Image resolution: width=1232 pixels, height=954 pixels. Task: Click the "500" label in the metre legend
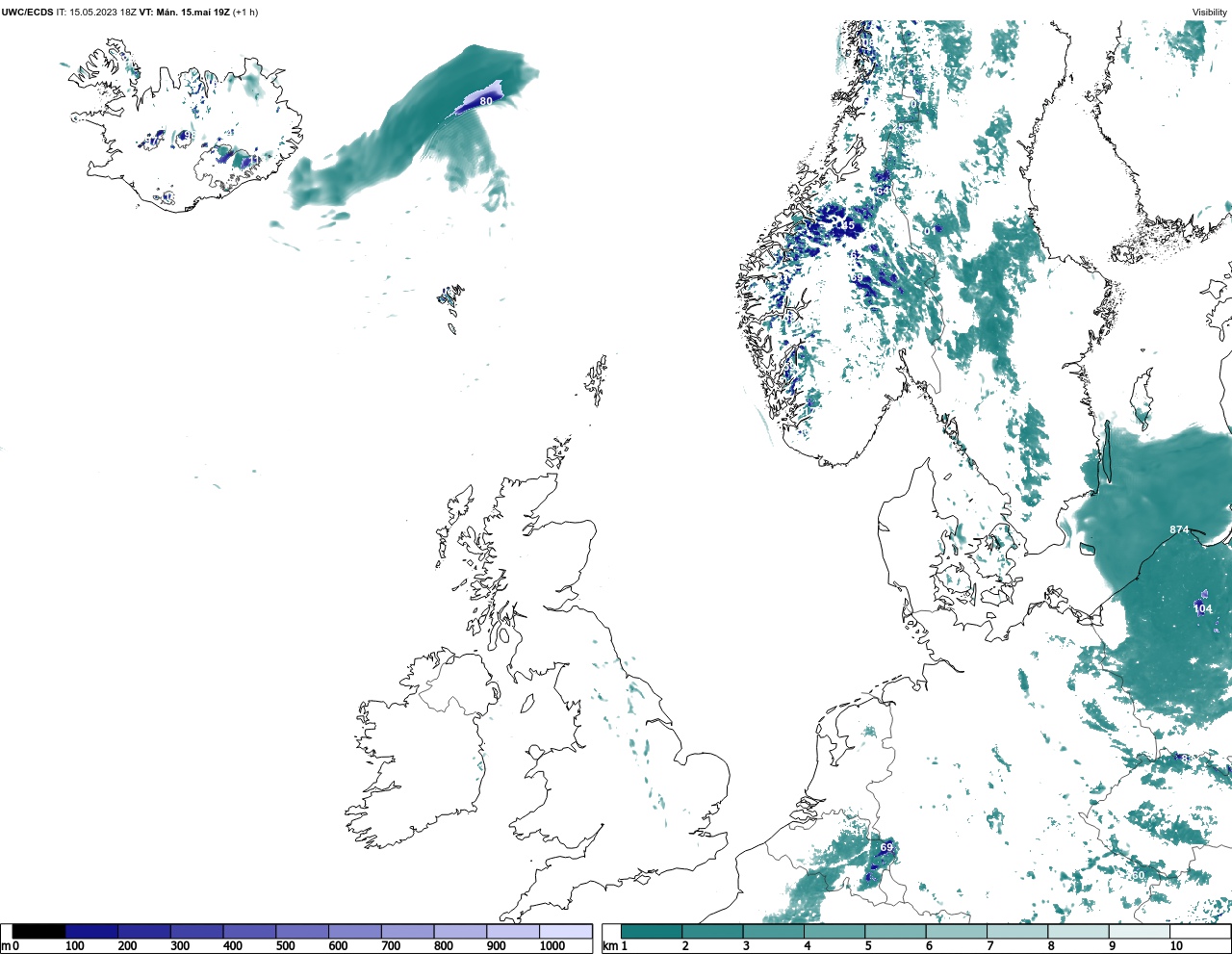tap(285, 946)
